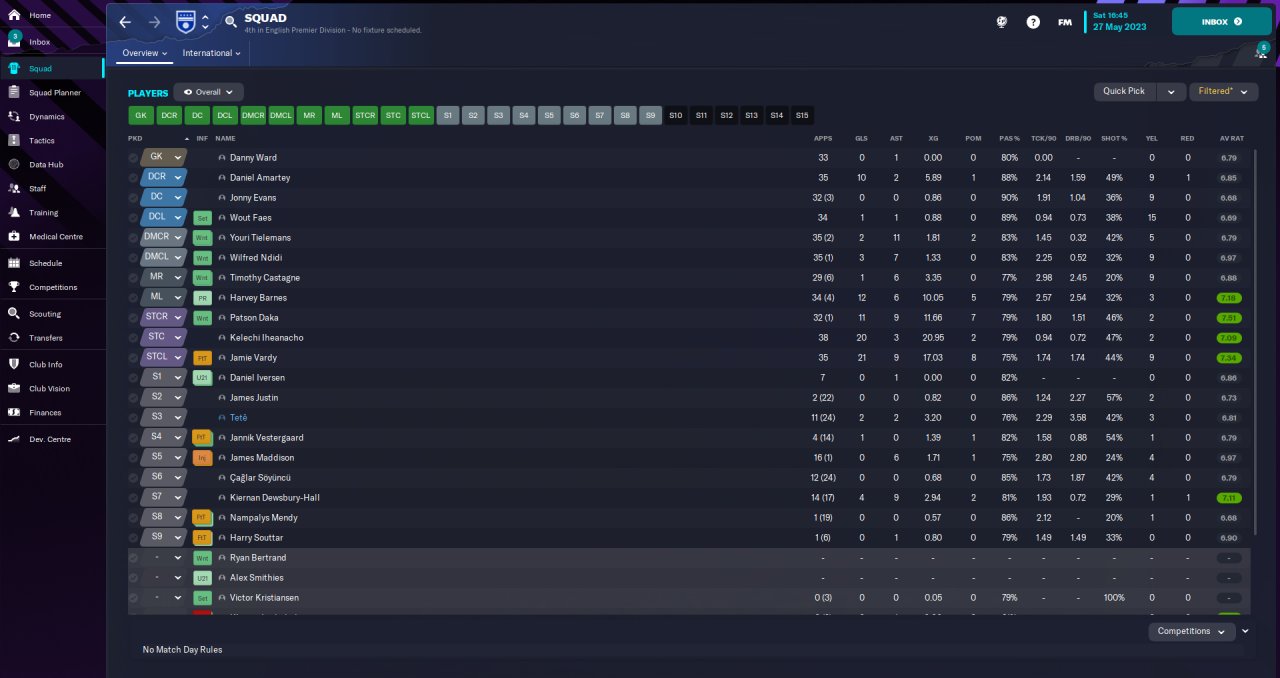Toggle selection circle for James Justin
This screenshot has width=1280, height=678.
click(x=133, y=398)
